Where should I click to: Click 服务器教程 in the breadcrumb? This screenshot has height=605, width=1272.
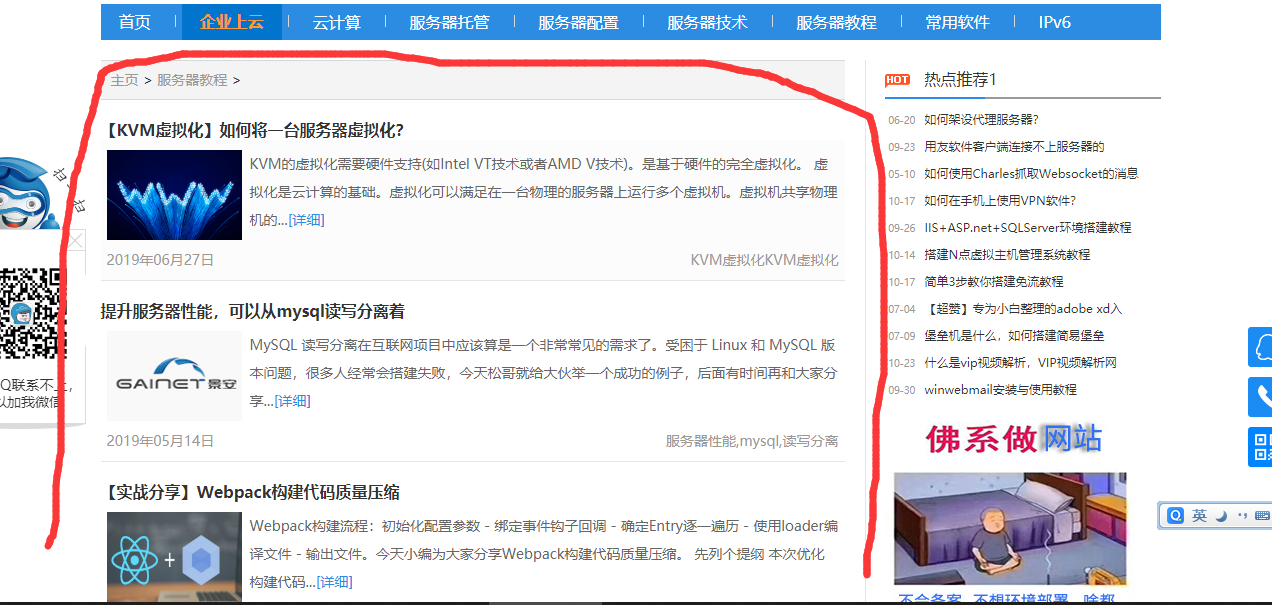tap(192, 80)
